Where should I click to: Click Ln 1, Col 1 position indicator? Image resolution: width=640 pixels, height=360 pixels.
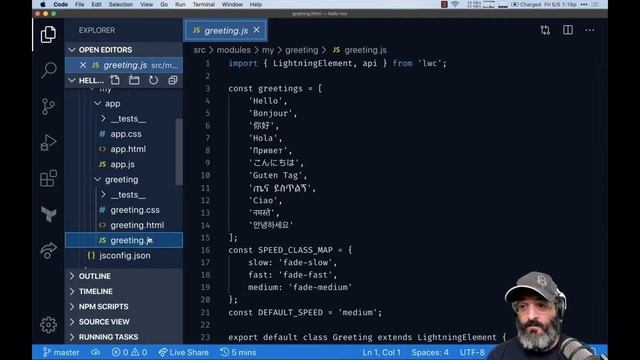(381, 352)
